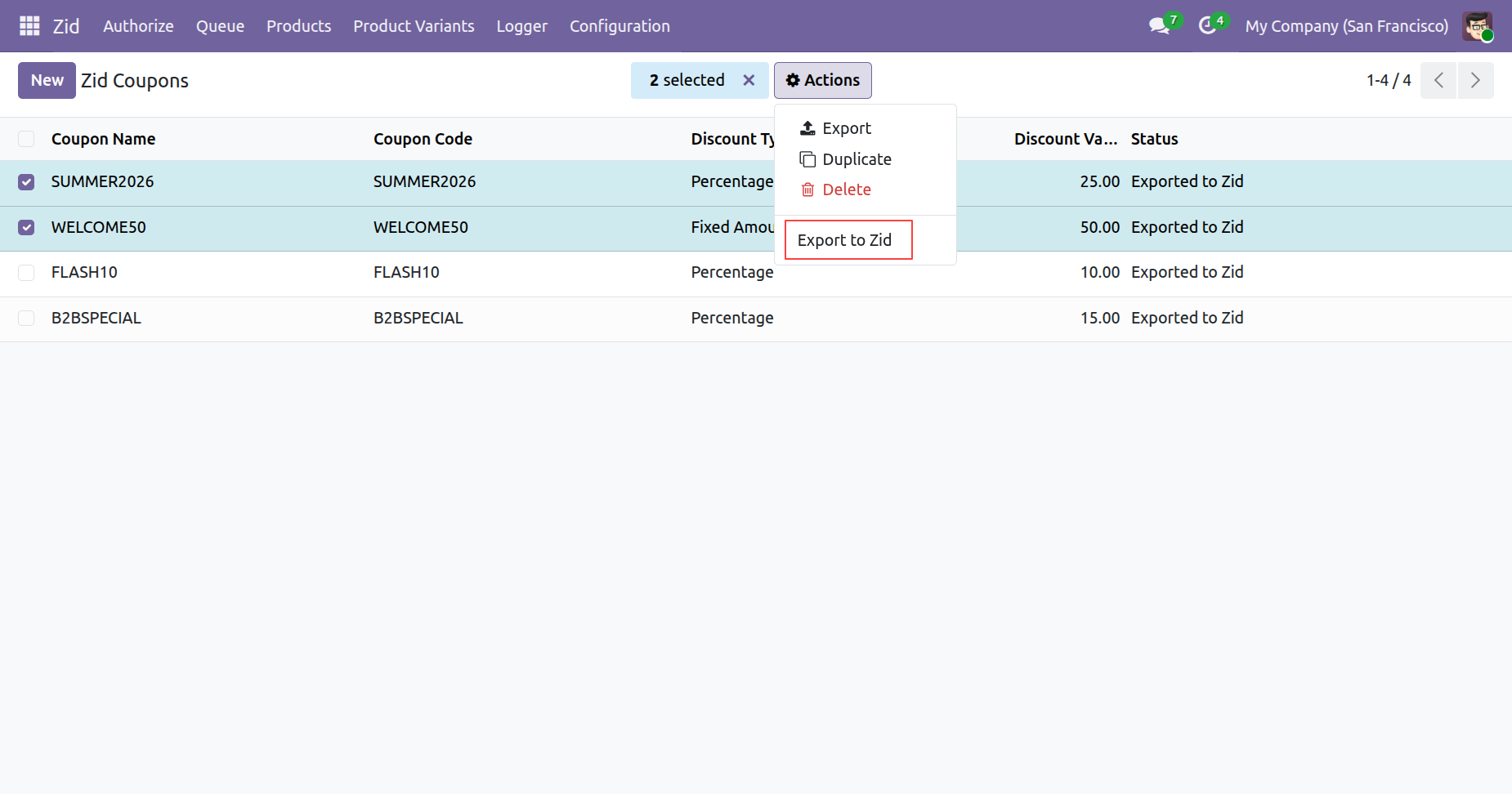Open the Logger menu

coord(522,26)
